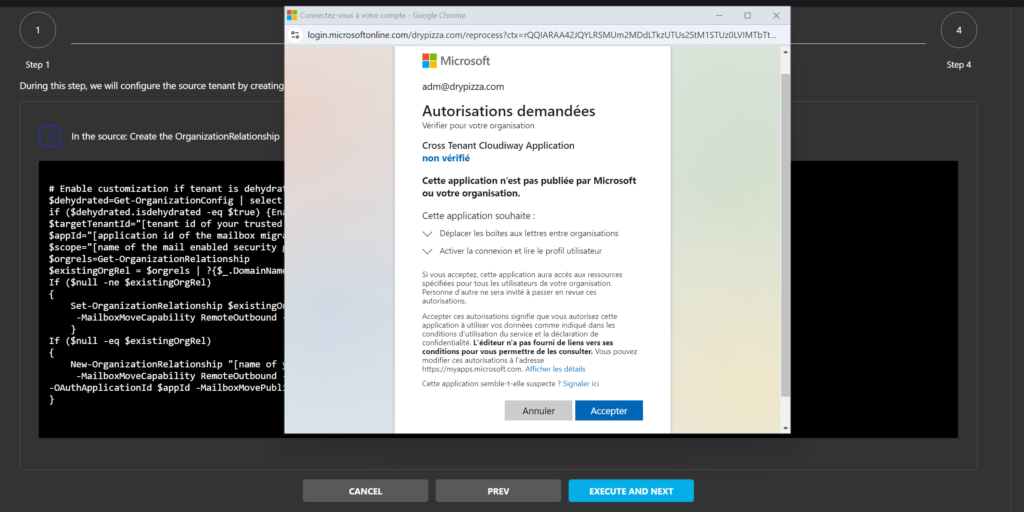Click 'Cross Tenant Cloudiway Application' text
Viewport: 1024px width, 512px height.
tap(498, 146)
